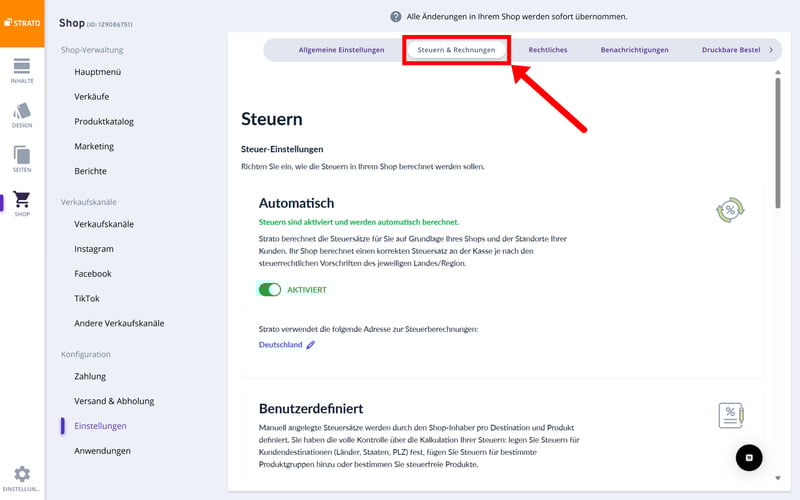Image resolution: width=800 pixels, height=500 pixels.
Task: Open Instagram sales channel
Action: click(94, 249)
